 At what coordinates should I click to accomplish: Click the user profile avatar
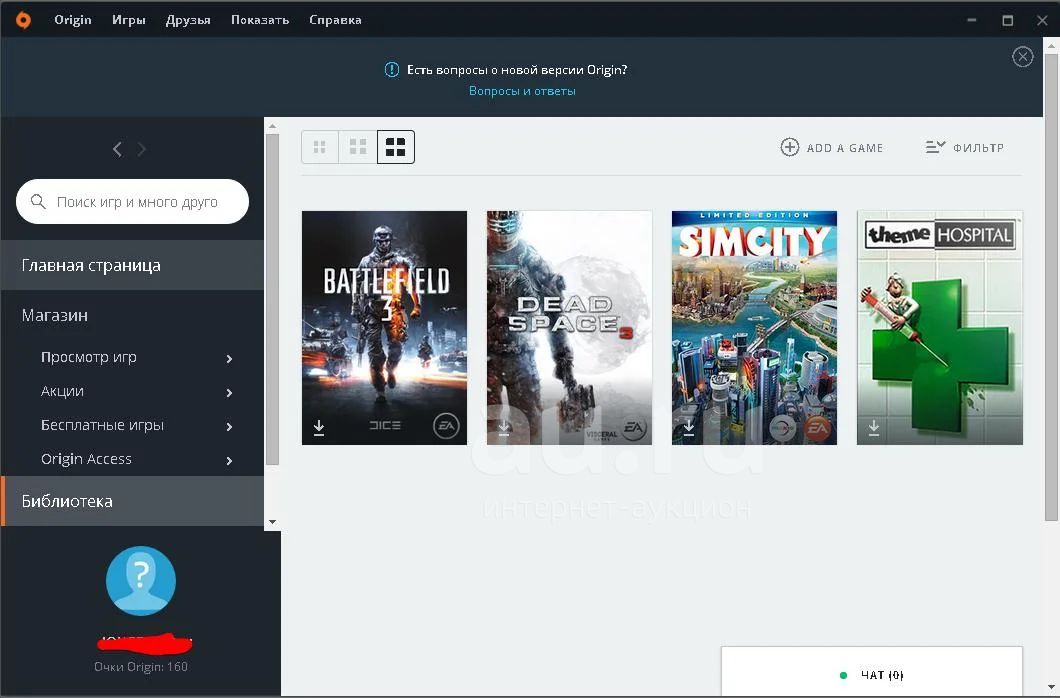click(x=141, y=580)
